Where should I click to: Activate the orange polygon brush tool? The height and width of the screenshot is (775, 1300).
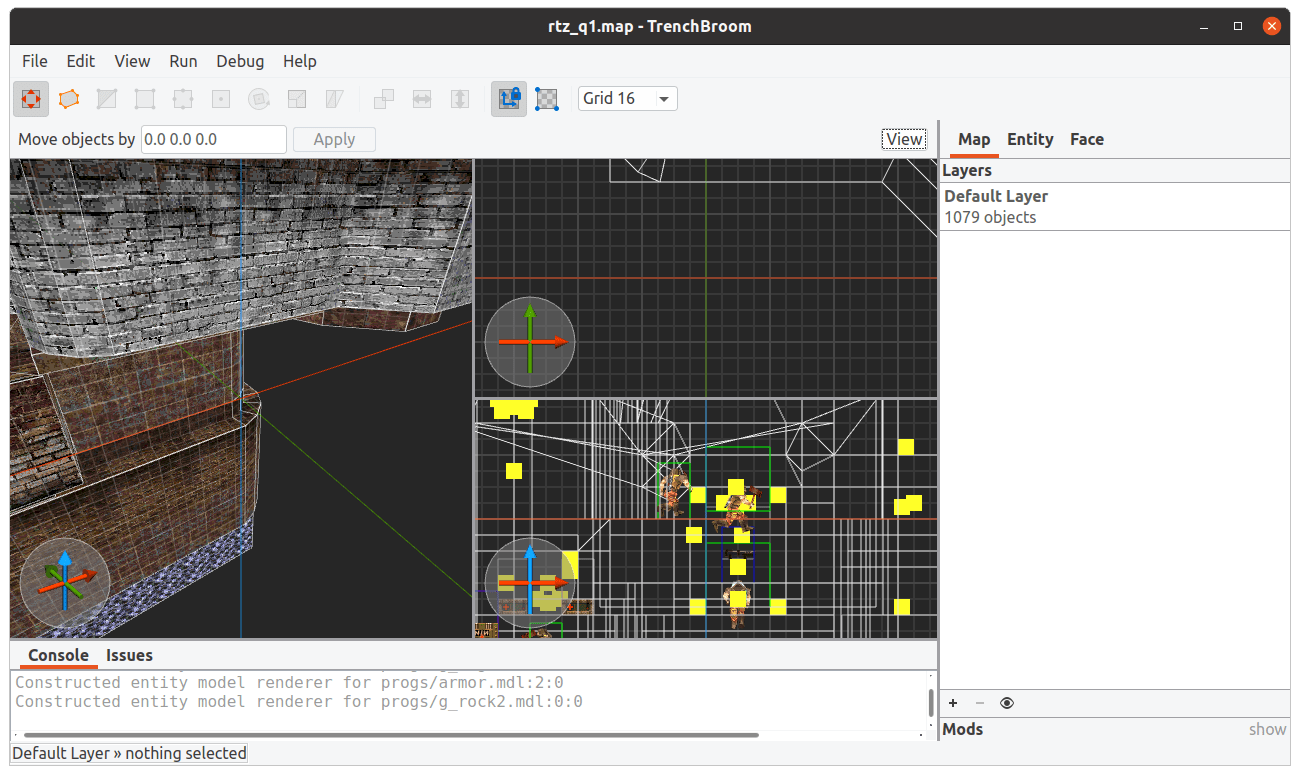coord(69,99)
